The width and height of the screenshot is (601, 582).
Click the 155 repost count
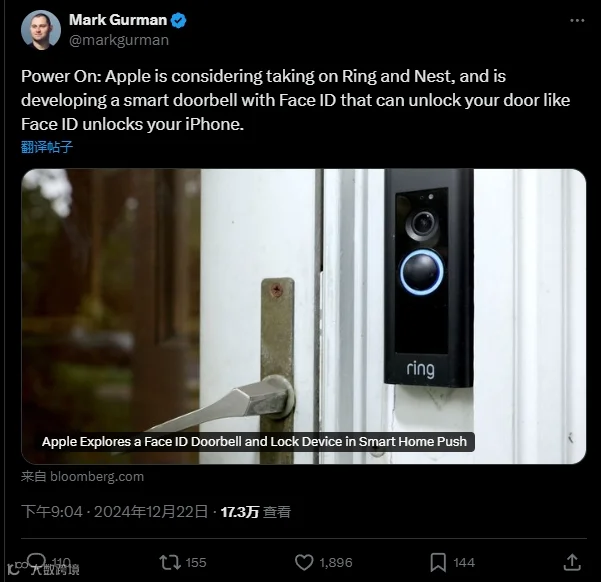[196, 562]
